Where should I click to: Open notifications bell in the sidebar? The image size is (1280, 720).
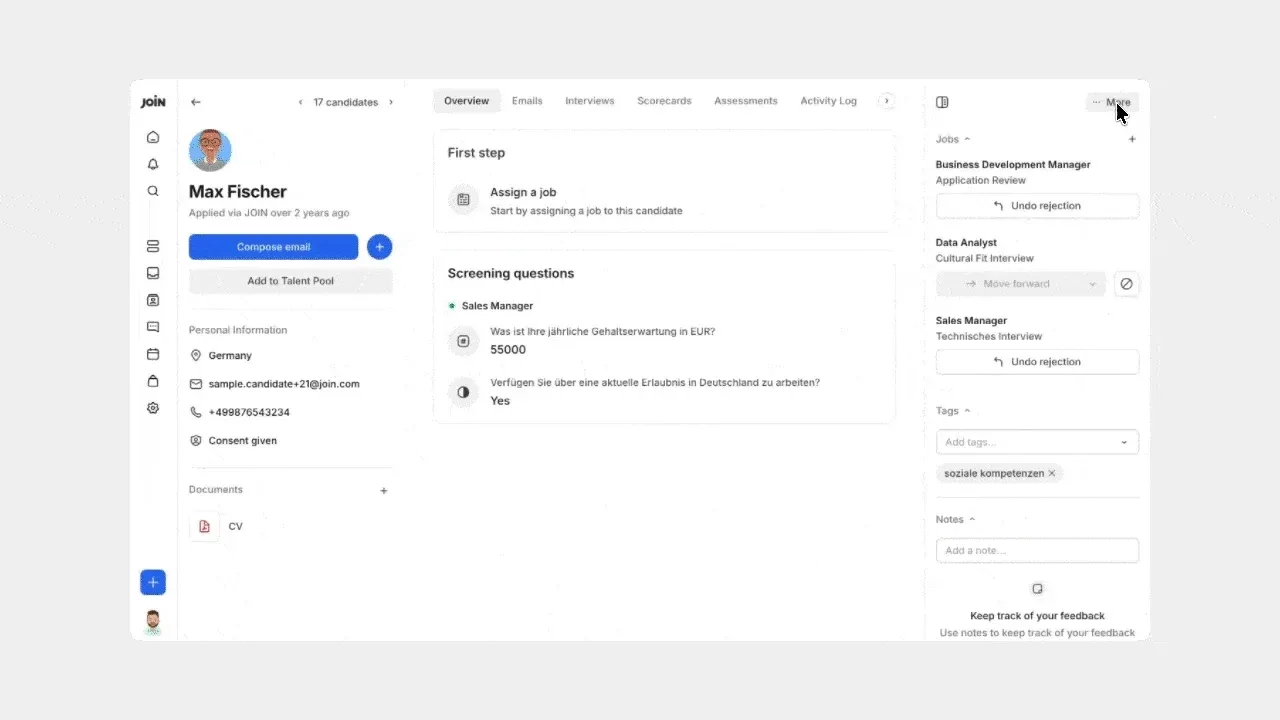point(153,164)
